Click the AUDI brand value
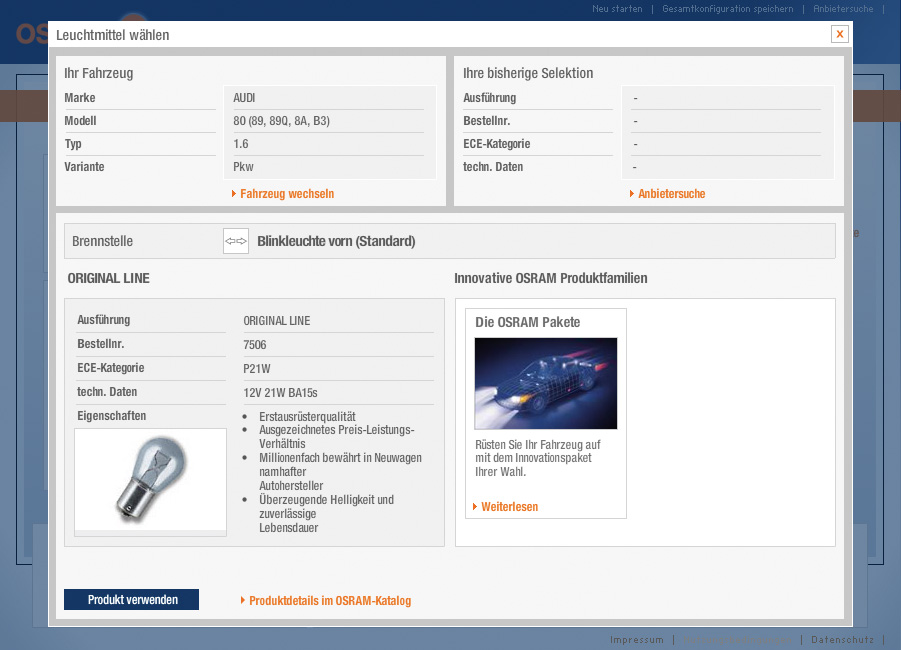The width and height of the screenshot is (901, 650). (x=244, y=98)
